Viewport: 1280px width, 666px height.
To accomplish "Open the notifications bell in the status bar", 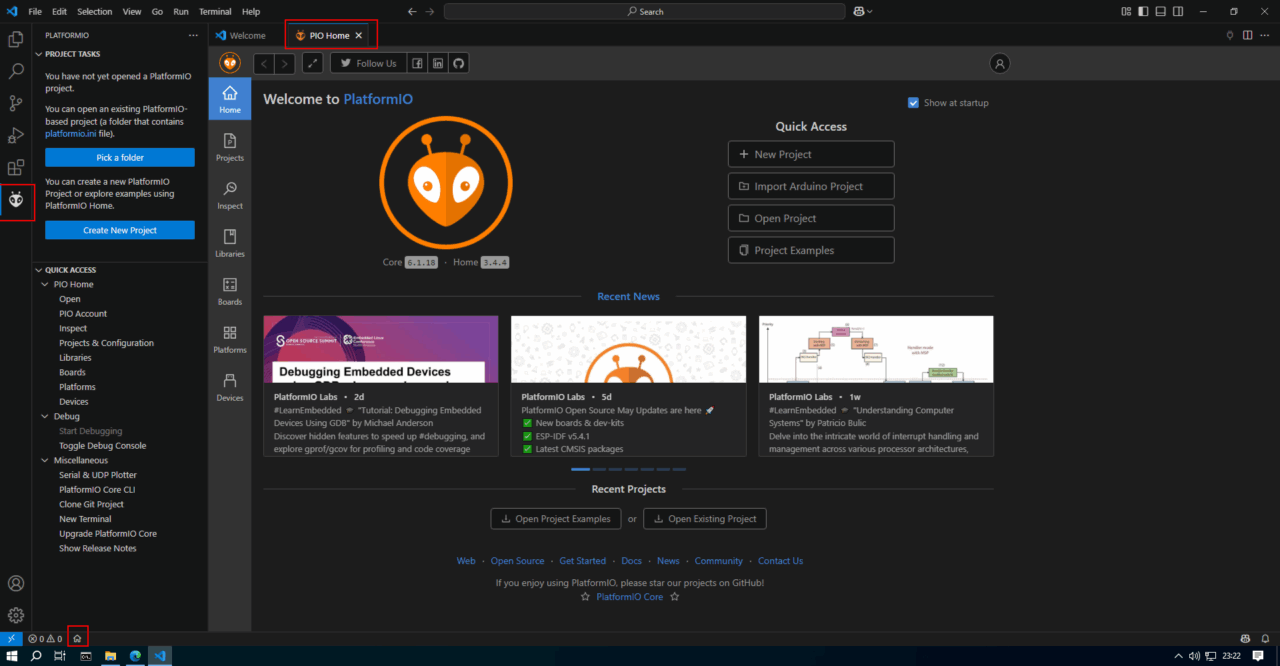I will pyautogui.click(x=1266, y=638).
